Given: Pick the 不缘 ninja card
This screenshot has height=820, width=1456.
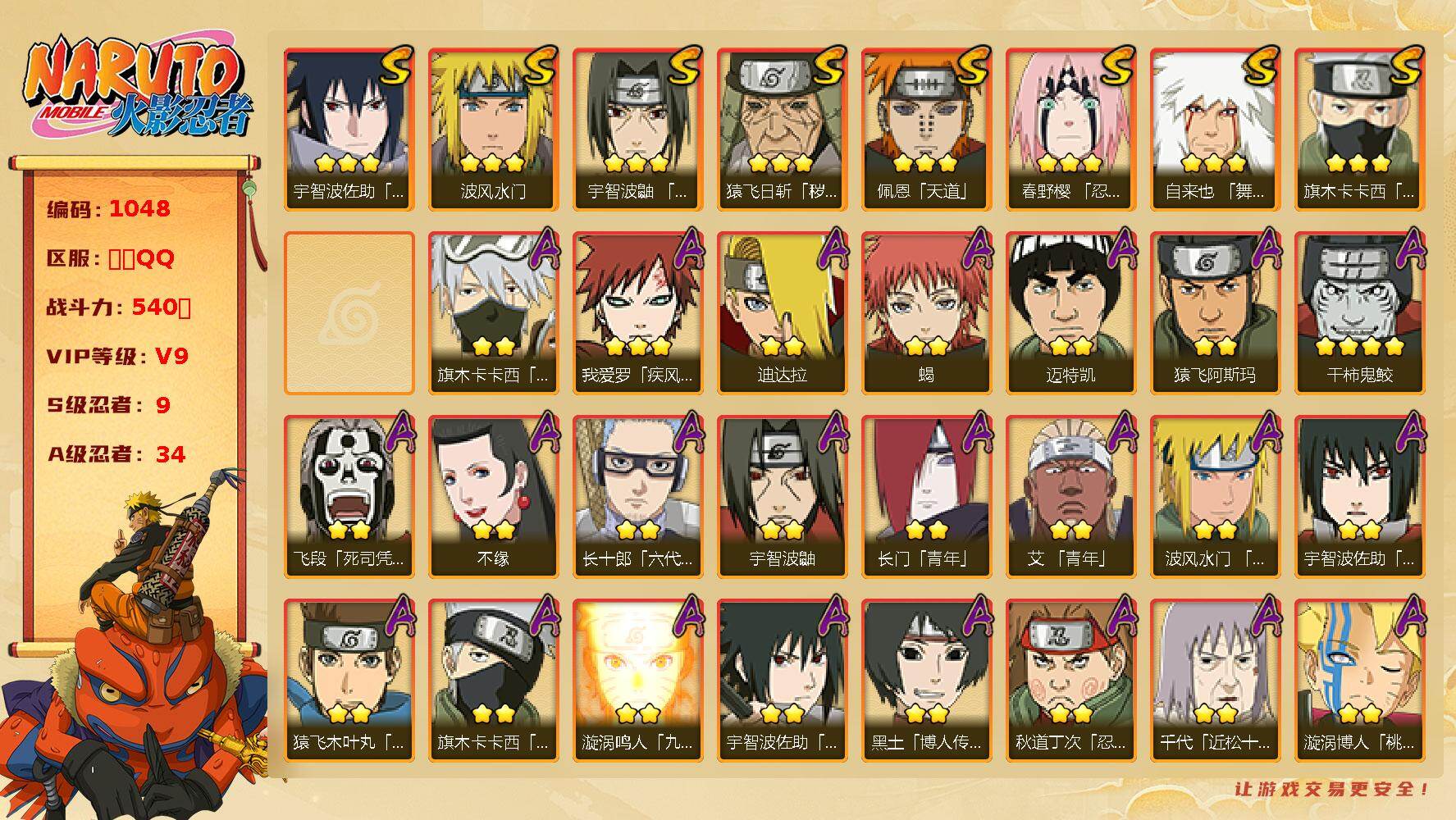Looking at the screenshot, I should 493,497.
